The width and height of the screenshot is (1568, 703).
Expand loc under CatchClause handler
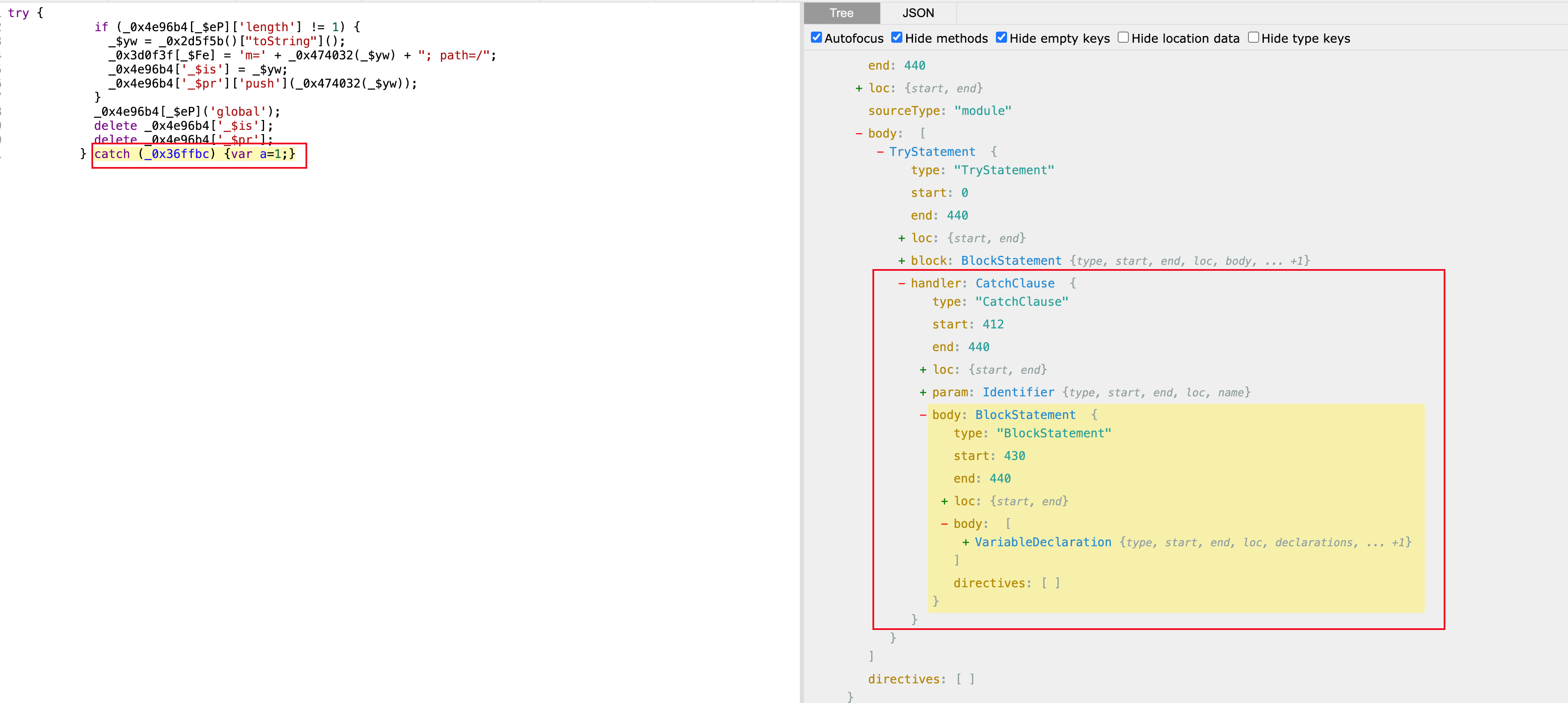click(x=923, y=369)
